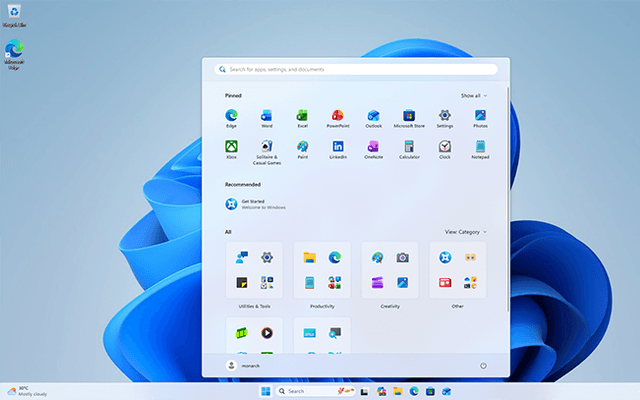Image resolution: width=640 pixels, height=400 pixels.
Task: Open Paint from Pinned apps
Action: click(302, 149)
